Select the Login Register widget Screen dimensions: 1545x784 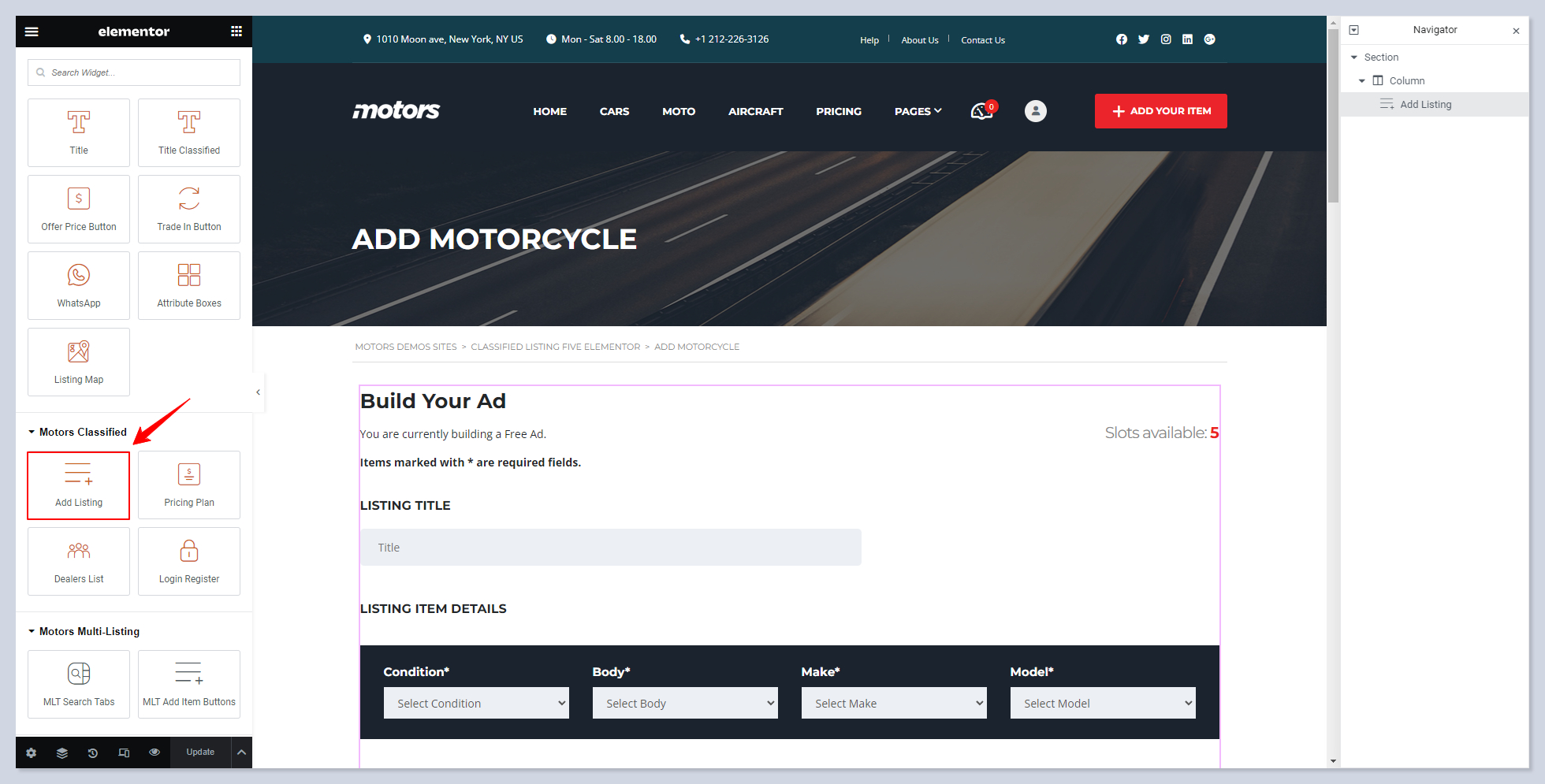pyautogui.click(x=189, y=561)
